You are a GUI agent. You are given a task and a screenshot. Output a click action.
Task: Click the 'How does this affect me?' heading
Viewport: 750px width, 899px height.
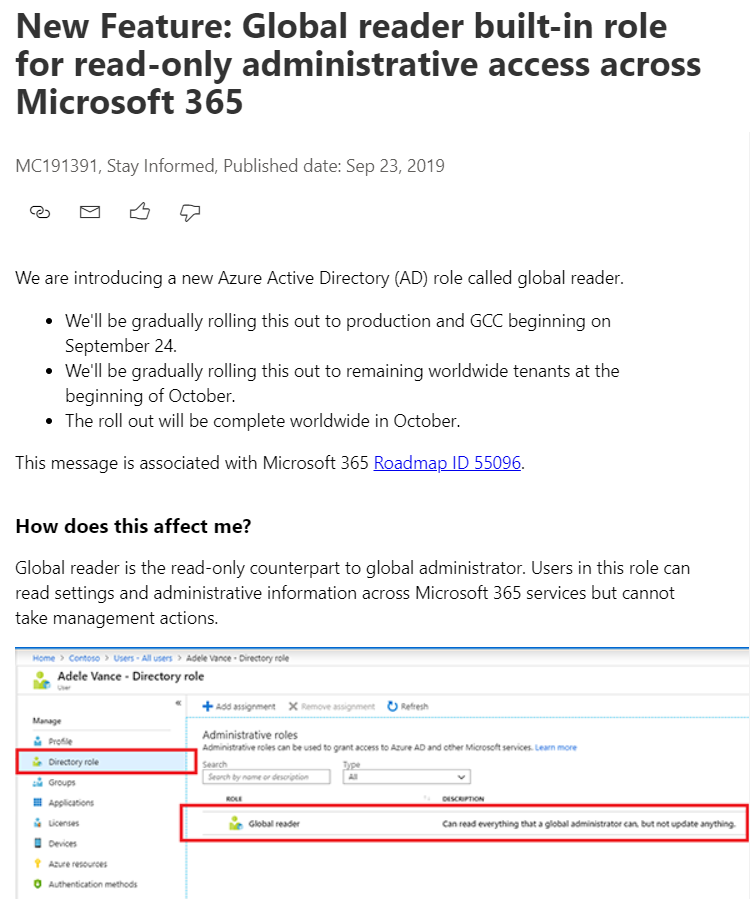click(134, 526)
